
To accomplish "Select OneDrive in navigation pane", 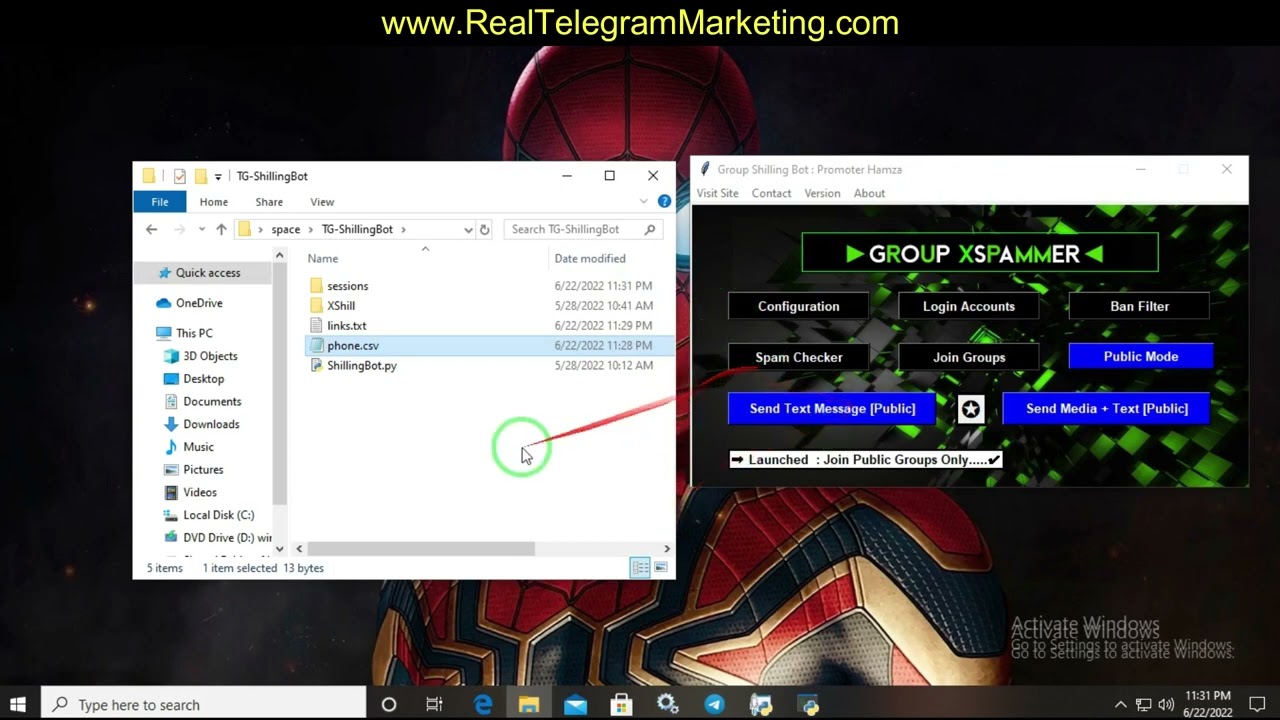I will [x=199, y=303].
